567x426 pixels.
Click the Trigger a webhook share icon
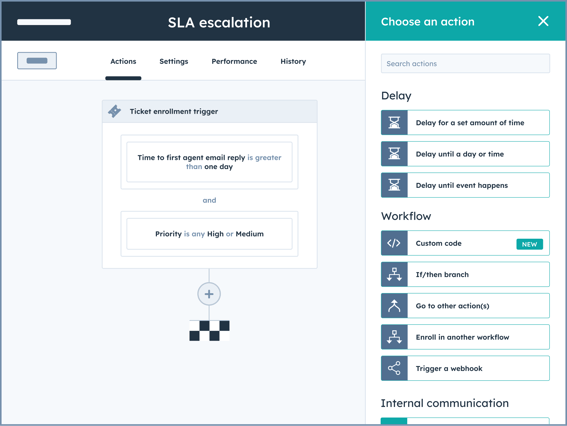394,369
